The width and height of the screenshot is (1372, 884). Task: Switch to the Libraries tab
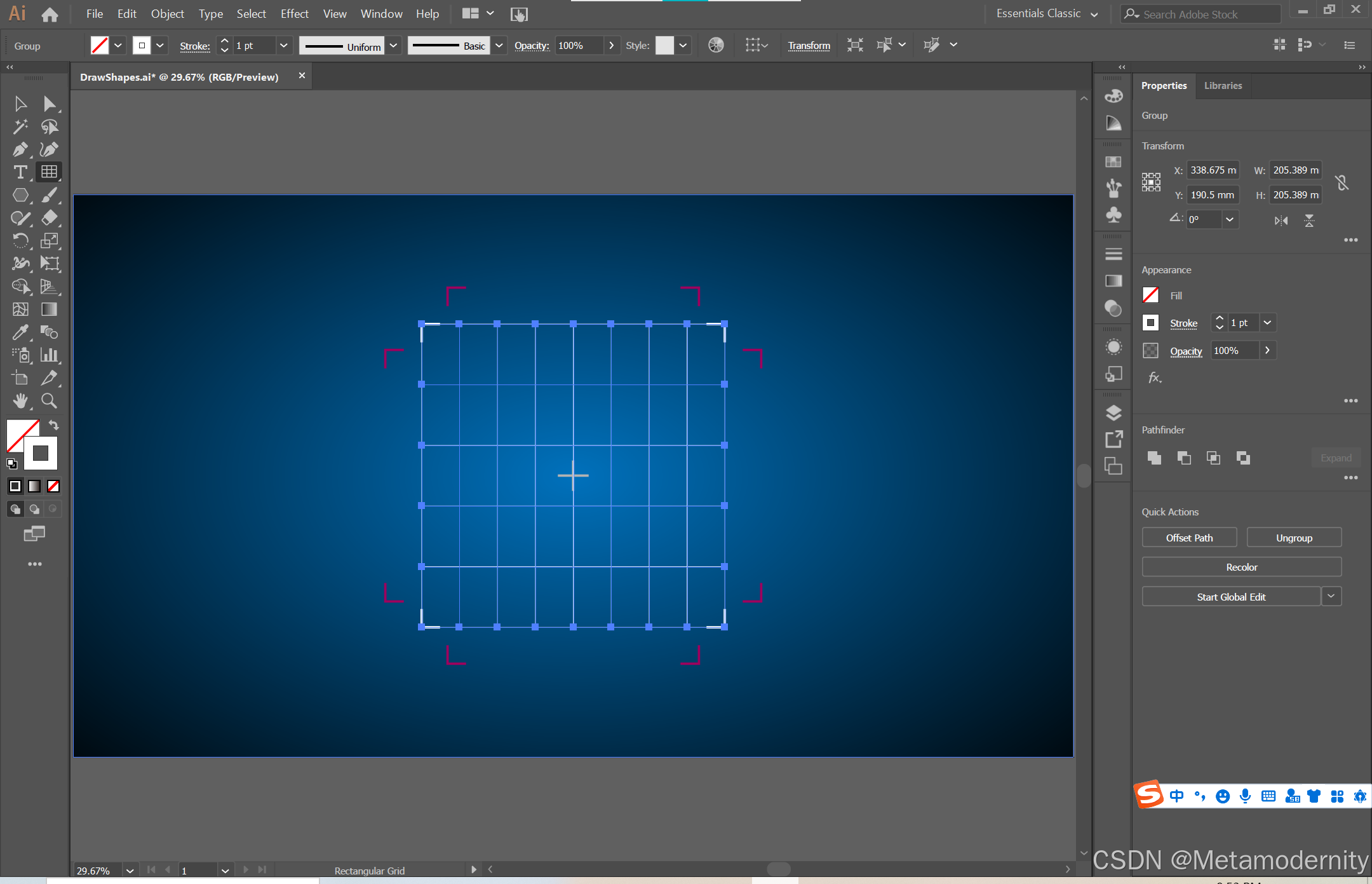(x=1223, y=86)
